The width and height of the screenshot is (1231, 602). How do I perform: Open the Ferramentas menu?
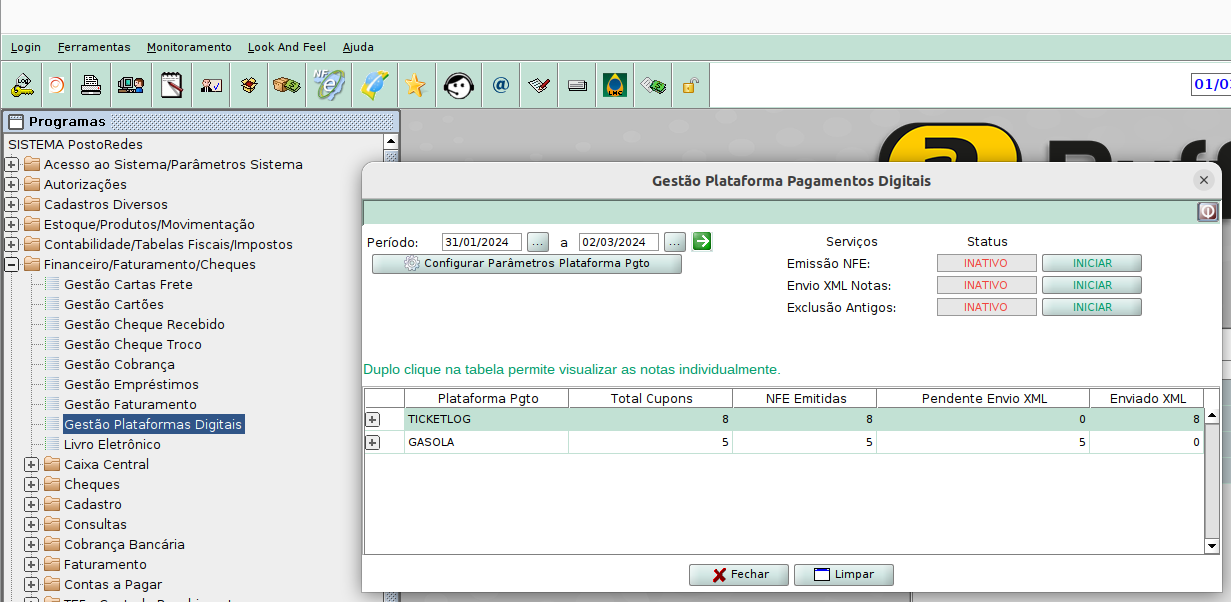[94, 47]
